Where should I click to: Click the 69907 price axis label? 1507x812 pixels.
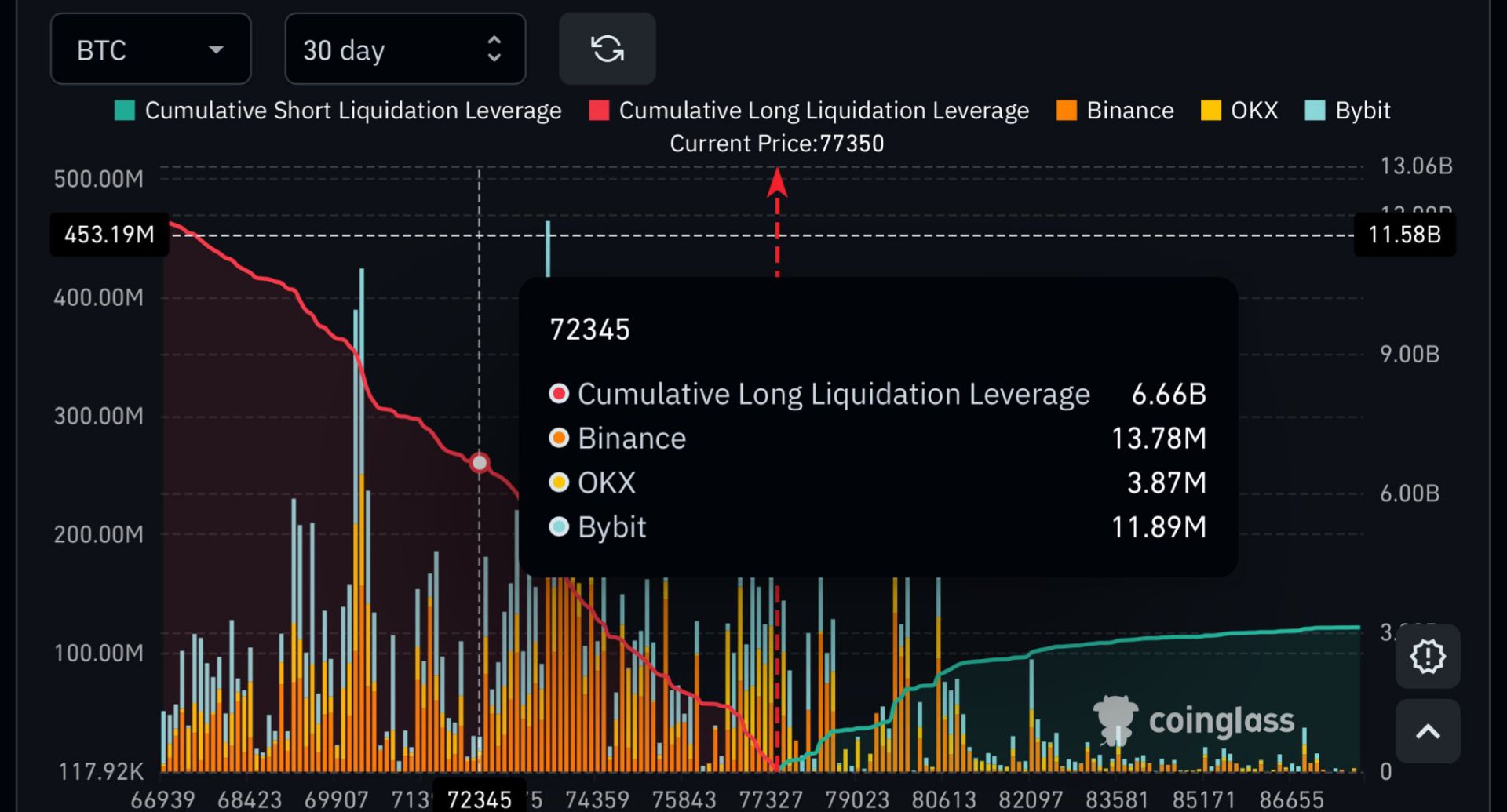click(336, 799)
